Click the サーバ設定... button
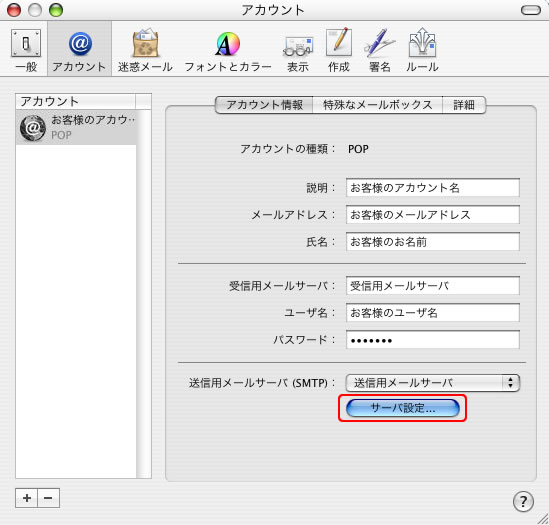This screenshot has height=525, width=549. point(403,408)
